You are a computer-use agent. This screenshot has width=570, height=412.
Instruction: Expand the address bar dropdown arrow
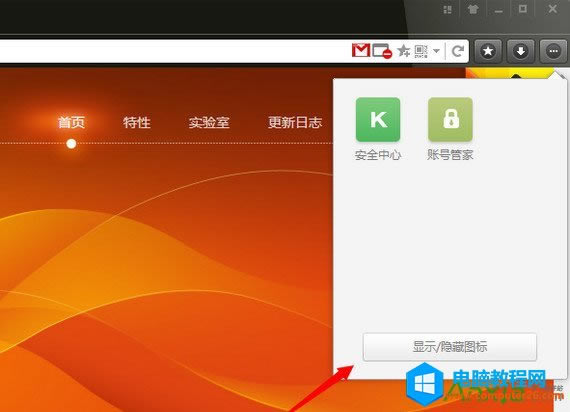coord(437,51)
